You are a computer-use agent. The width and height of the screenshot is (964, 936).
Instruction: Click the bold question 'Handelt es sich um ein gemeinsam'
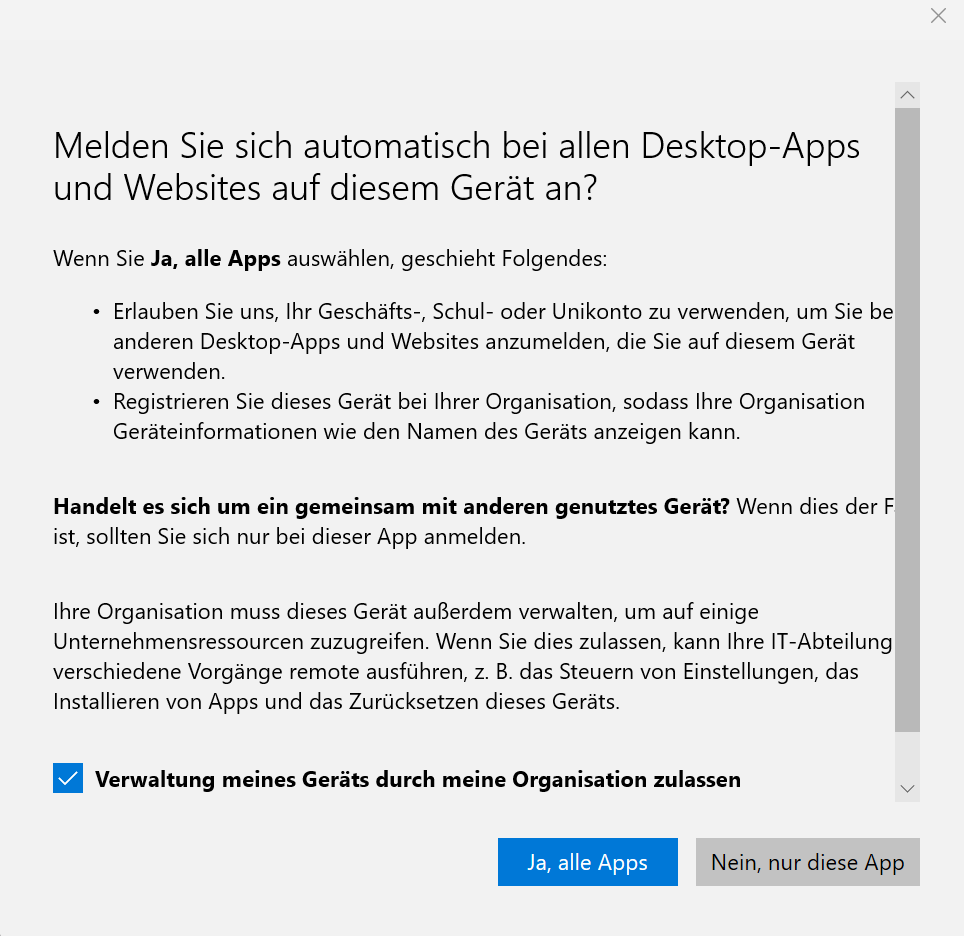[x=391, y=506]
